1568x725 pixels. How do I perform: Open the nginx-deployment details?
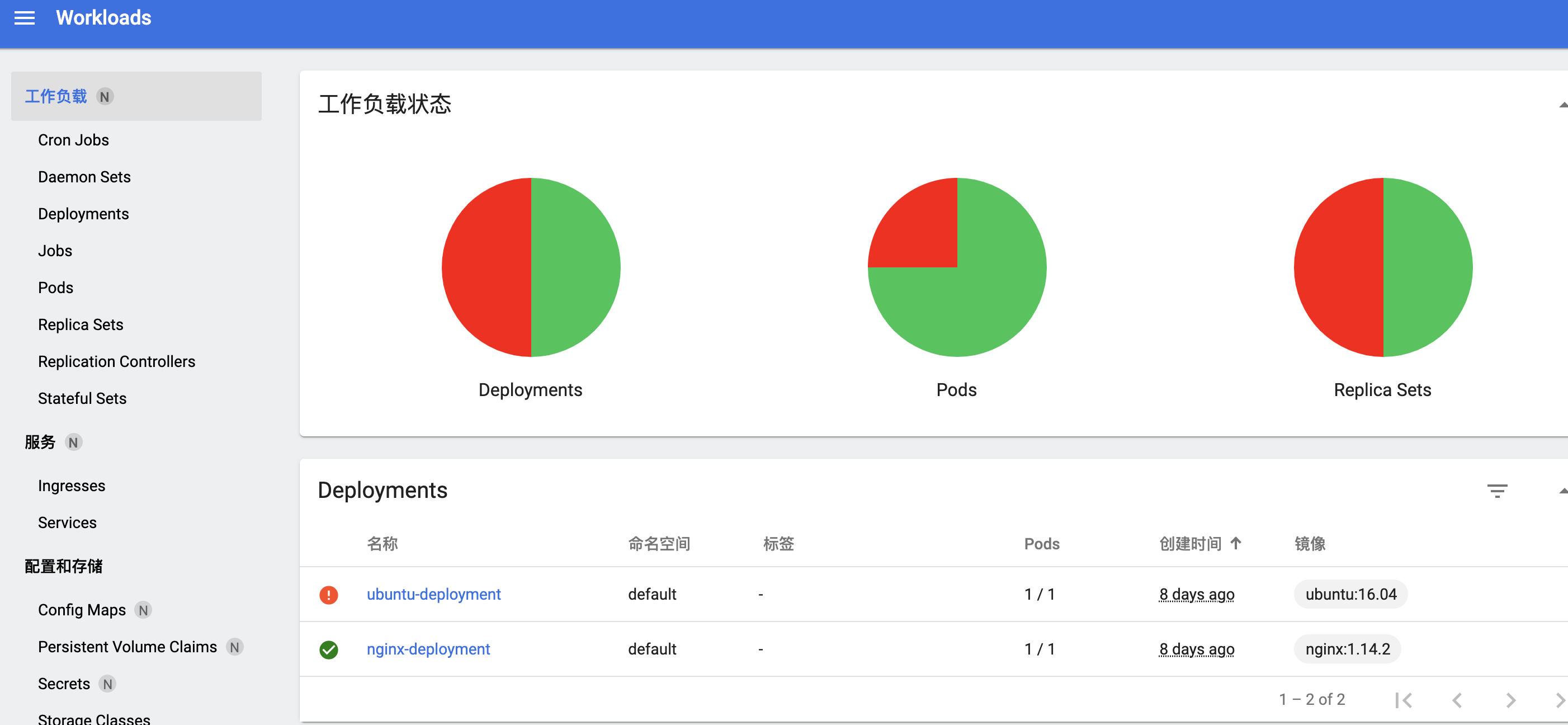(428, 649)
